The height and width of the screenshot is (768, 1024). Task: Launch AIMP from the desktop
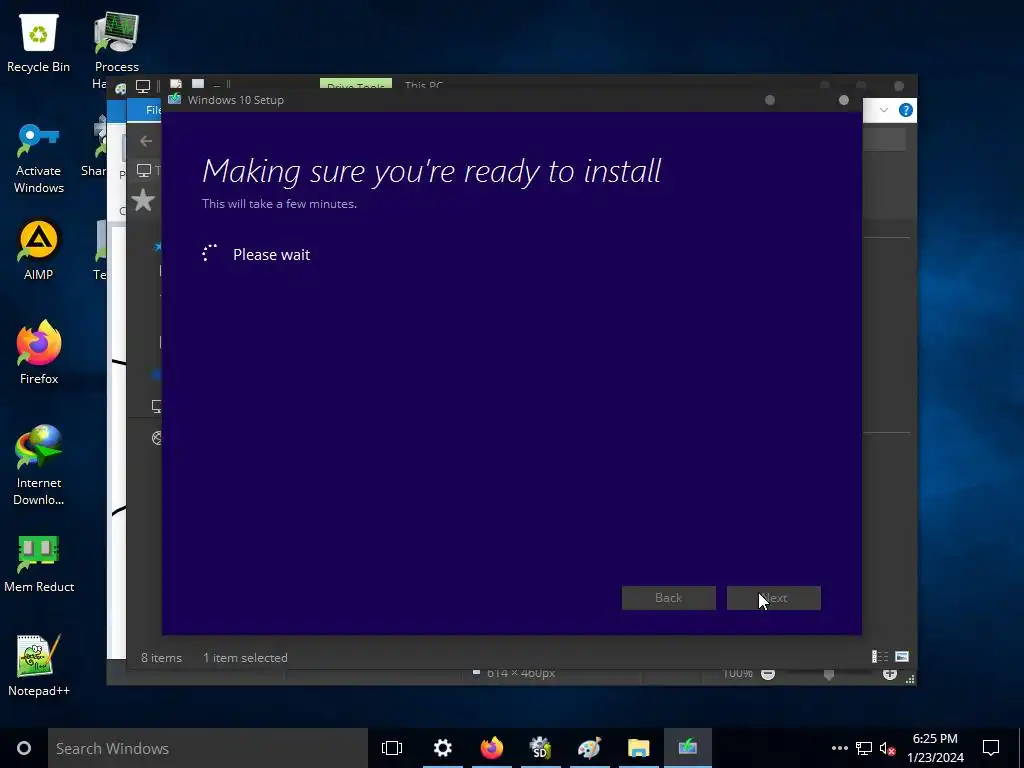coord(39,250)
